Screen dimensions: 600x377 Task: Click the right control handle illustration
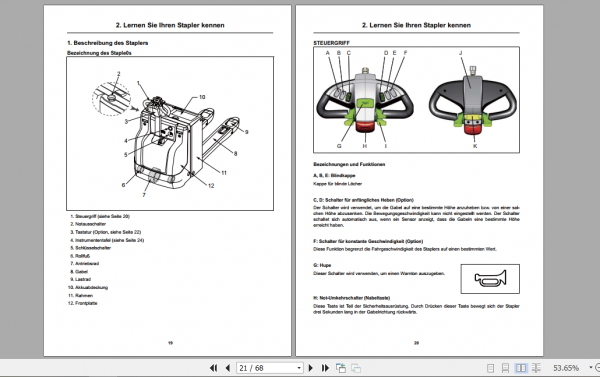point(473,101)
